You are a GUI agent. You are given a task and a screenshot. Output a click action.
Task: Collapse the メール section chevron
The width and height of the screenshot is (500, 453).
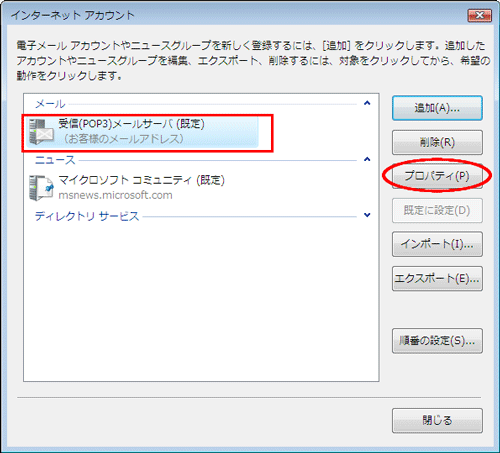pos(367,103)
